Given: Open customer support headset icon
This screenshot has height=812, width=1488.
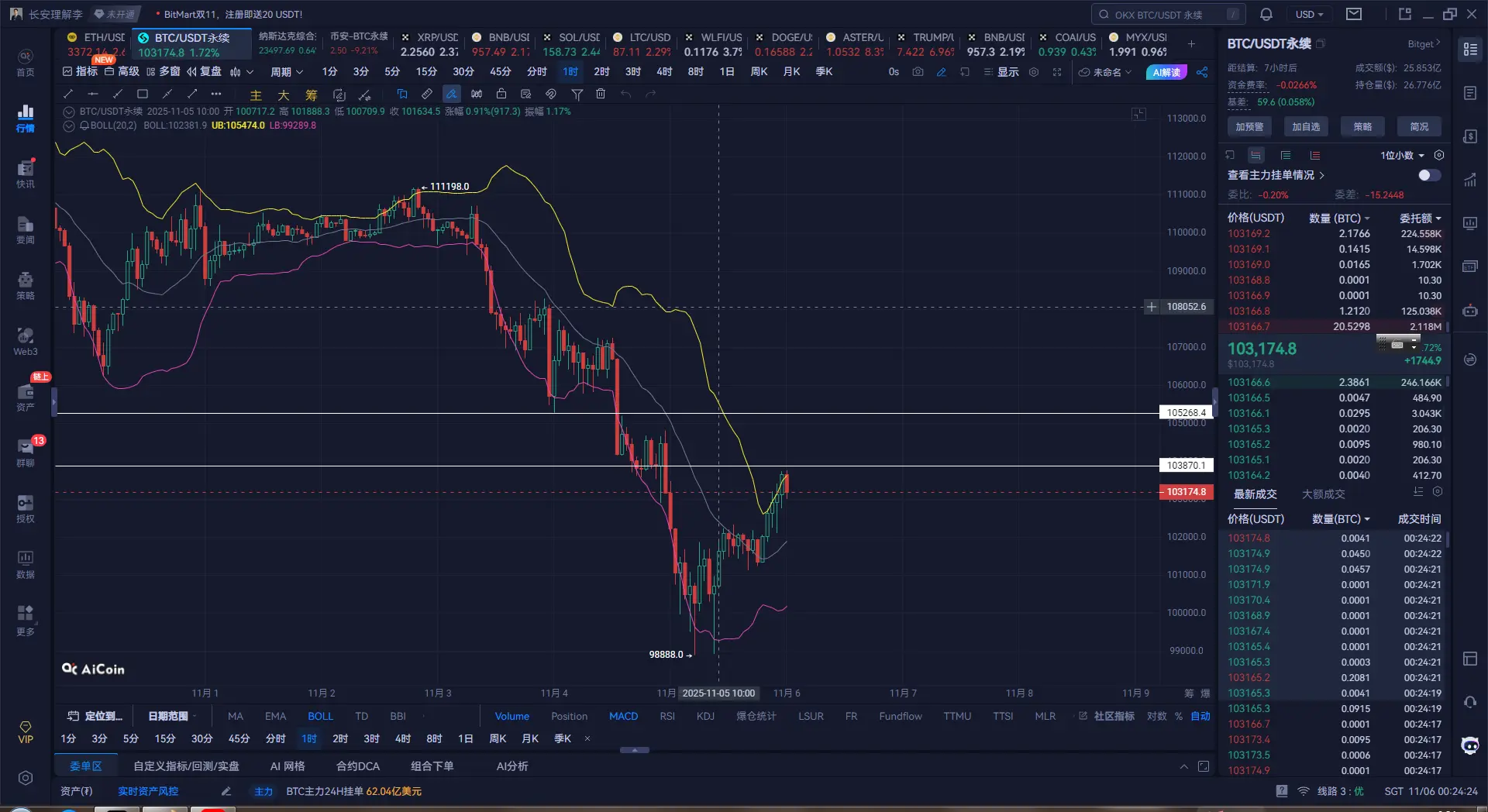Looking at the screenshot, I should [1470, 702].
